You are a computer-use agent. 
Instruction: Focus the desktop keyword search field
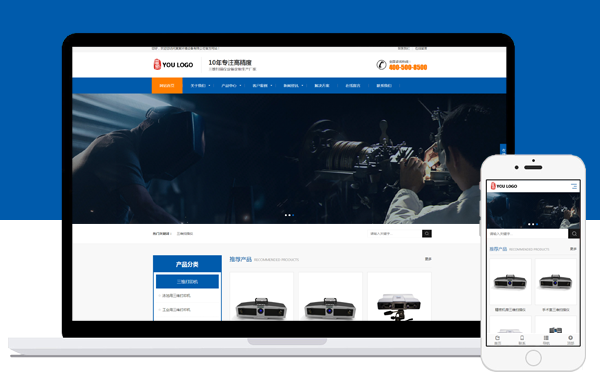tap(395, 233)
